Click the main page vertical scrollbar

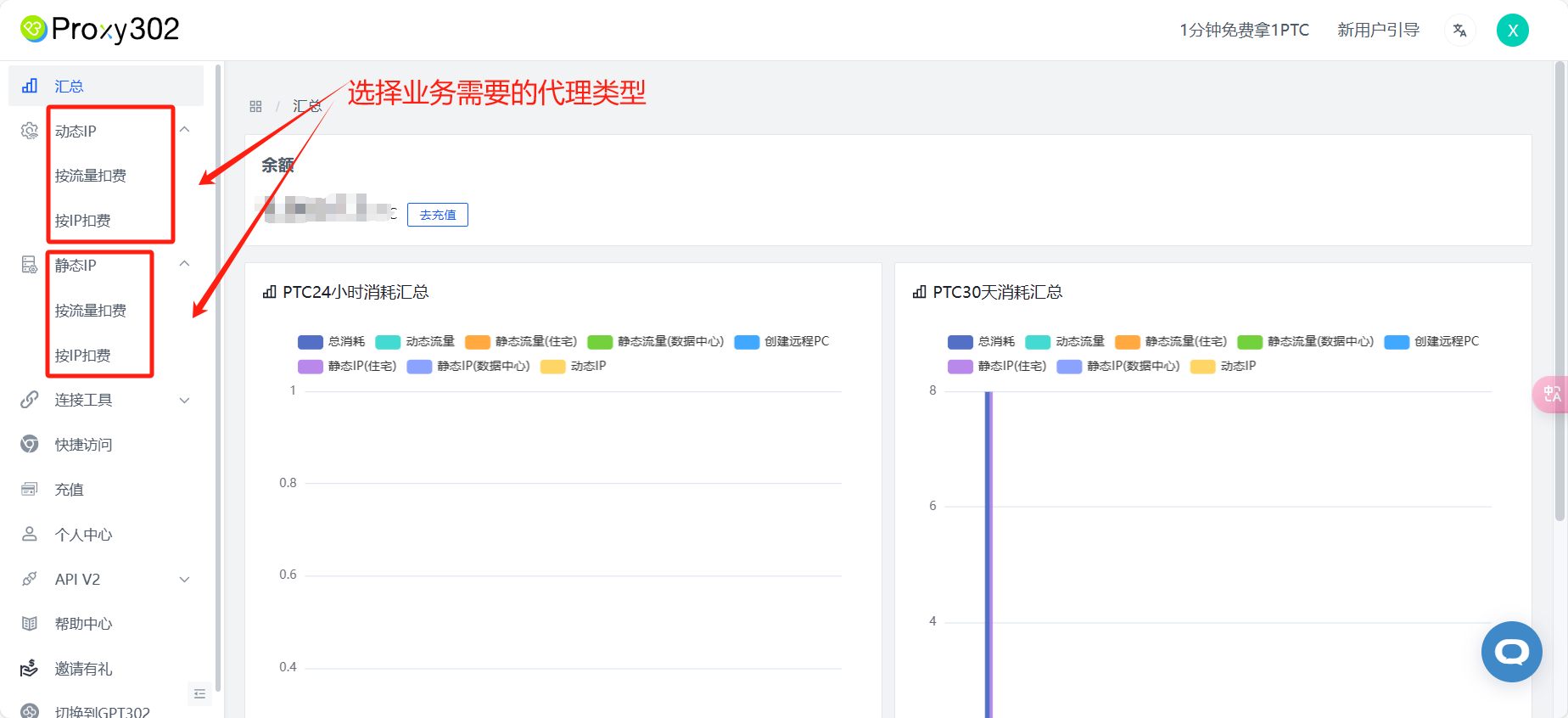click(1560, 291)
